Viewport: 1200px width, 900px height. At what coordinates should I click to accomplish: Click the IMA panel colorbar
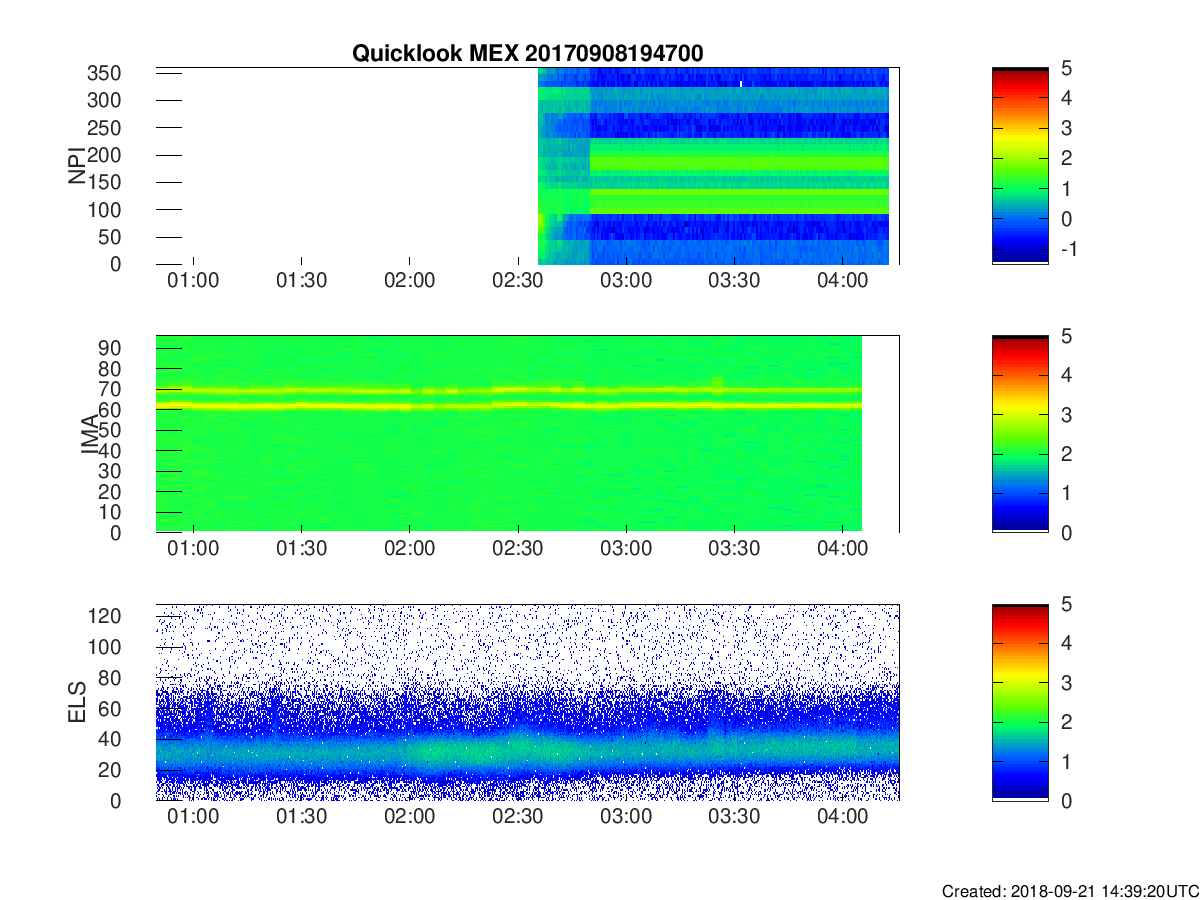1020,434
